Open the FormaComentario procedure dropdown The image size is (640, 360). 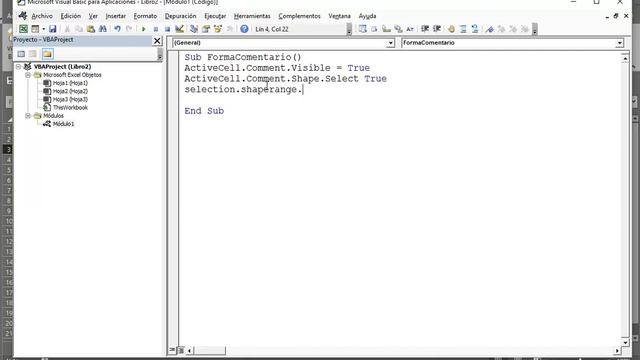pyautogui.click(x=620, y=43)
